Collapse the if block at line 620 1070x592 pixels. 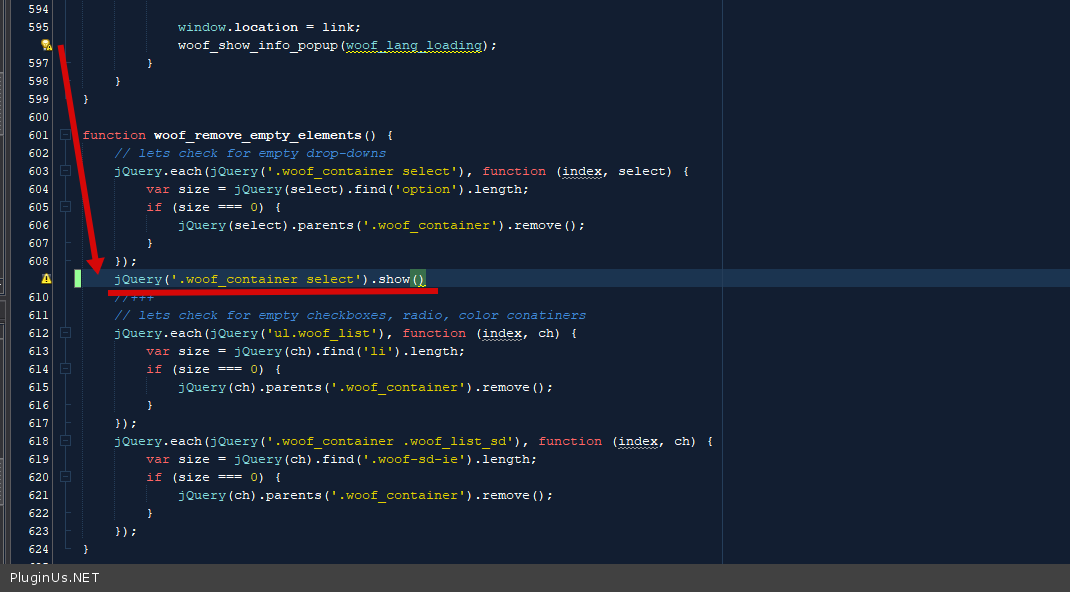tap(65, 477)
